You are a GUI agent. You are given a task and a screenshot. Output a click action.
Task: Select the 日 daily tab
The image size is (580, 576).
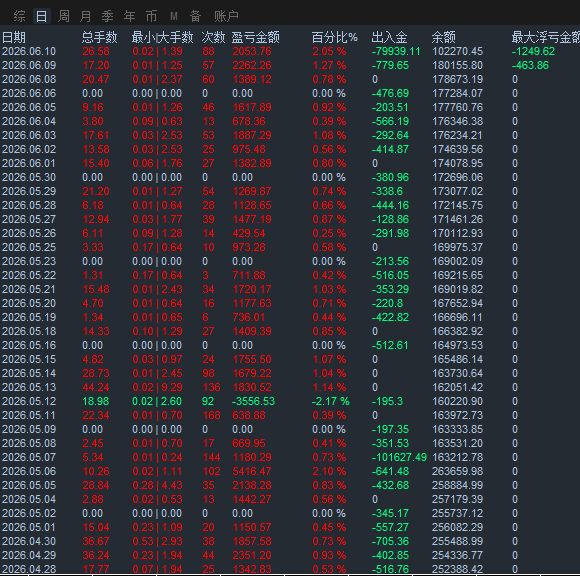(41, 16)
